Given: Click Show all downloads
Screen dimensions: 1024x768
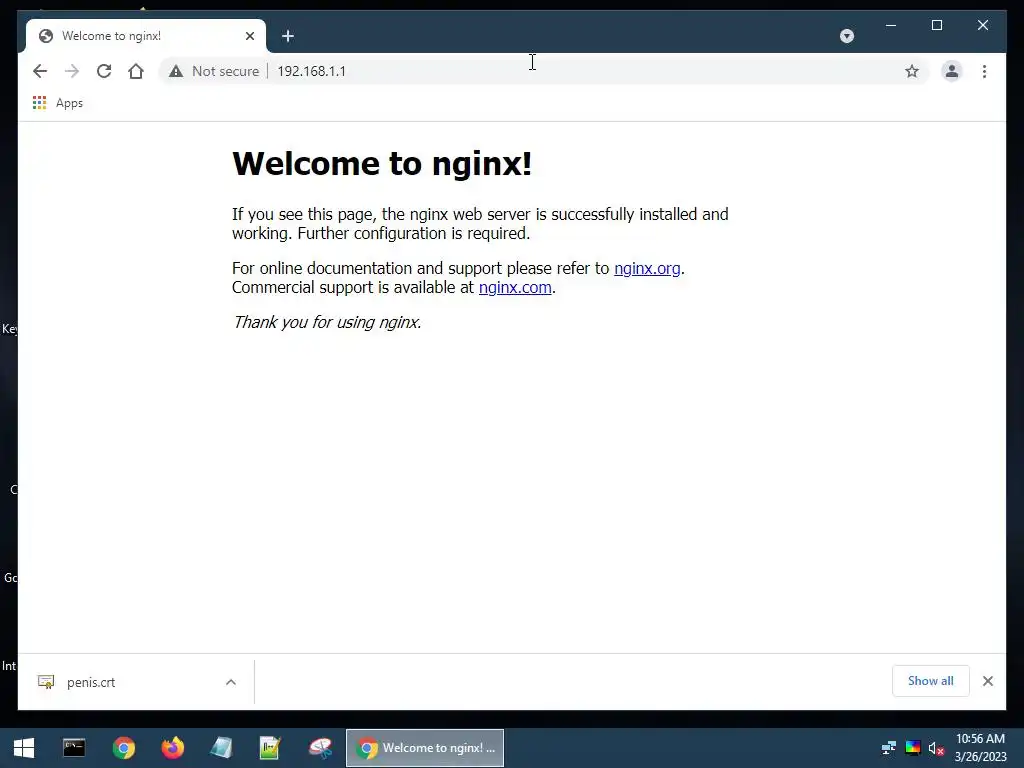Looking at the screenshot, I should [931, 681].
